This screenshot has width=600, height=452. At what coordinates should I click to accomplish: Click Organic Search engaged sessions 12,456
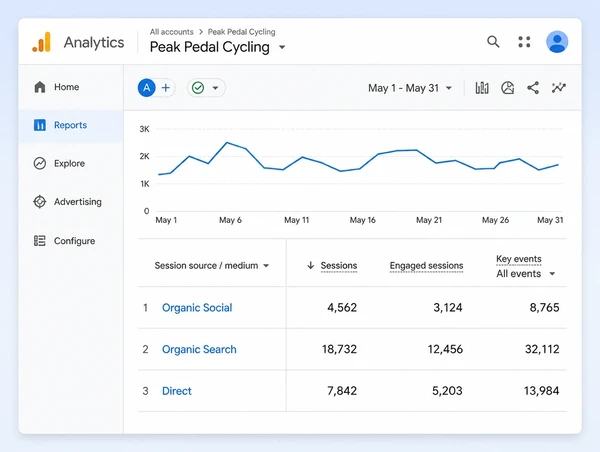pos(445,349)
